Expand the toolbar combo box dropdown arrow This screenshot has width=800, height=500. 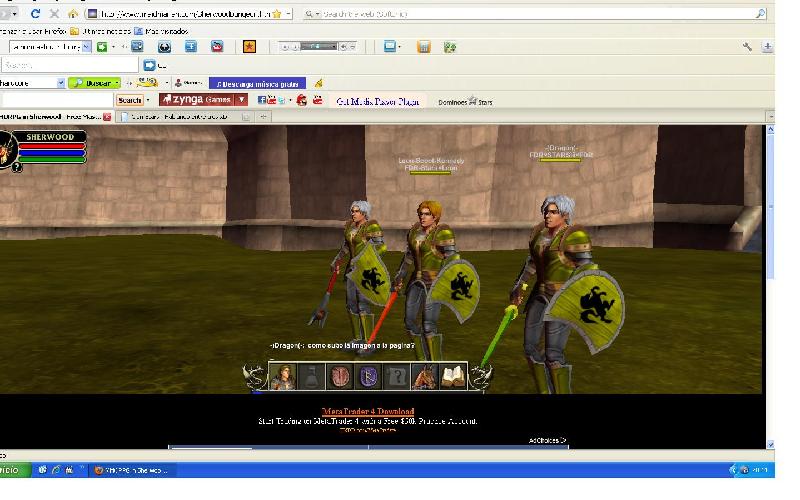click(x=86, y=47)
